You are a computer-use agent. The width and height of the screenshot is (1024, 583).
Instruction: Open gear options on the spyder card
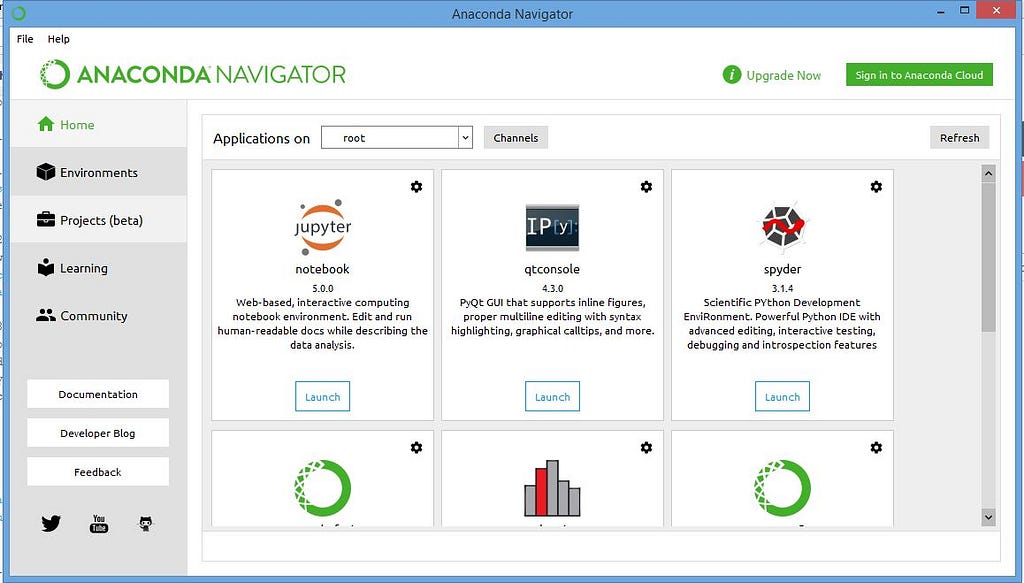click(876, 187)
